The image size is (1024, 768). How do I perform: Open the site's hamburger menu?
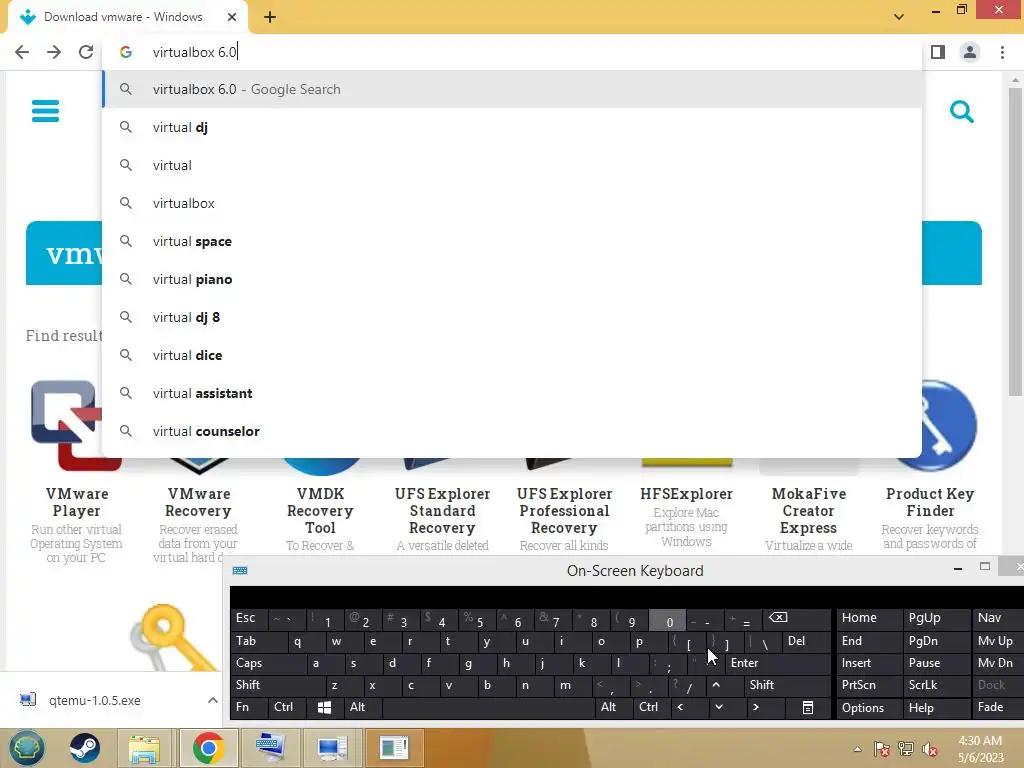pos(46,111)
